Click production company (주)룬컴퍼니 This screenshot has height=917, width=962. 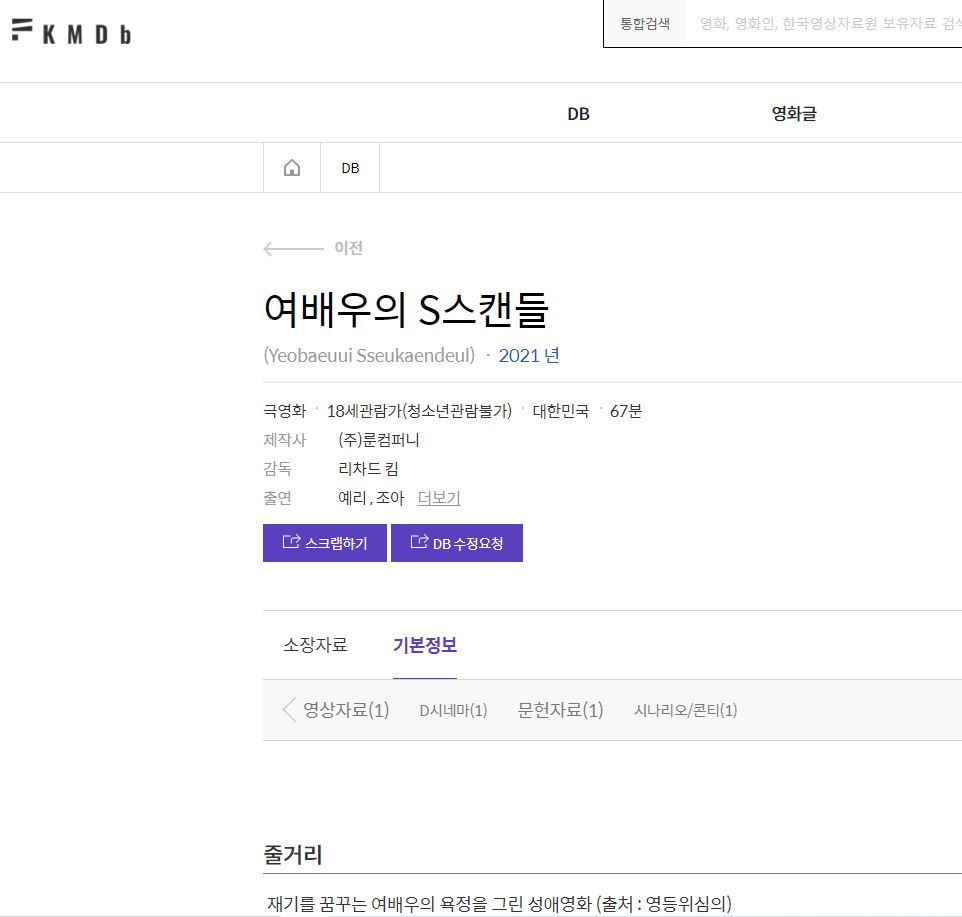379,440
